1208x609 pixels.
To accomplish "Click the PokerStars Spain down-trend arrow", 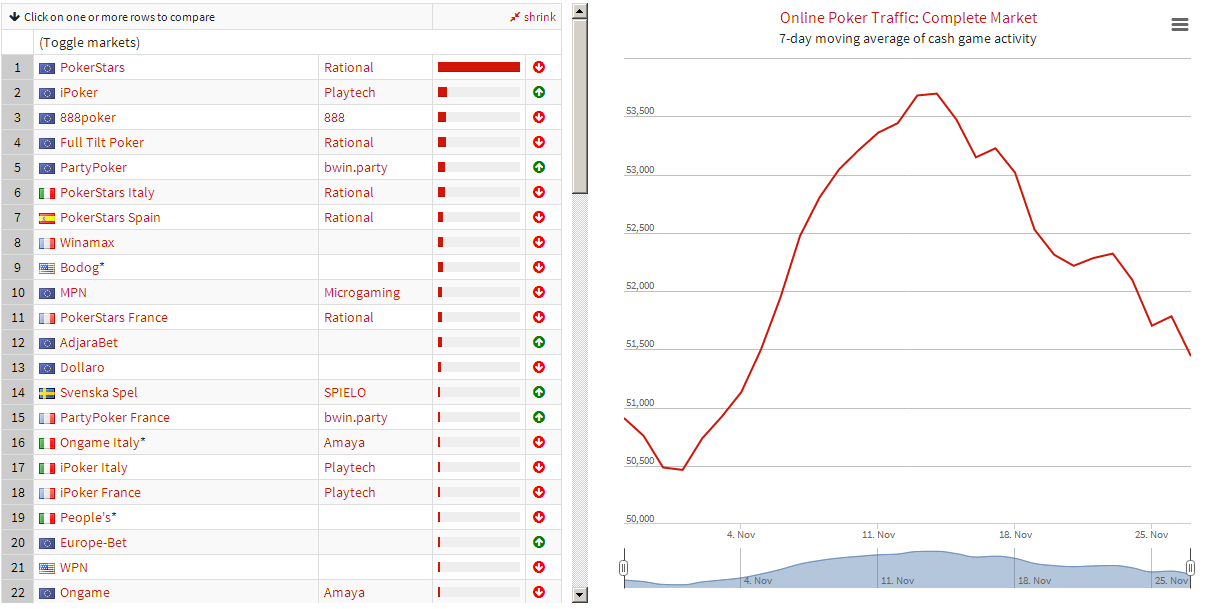I will coord(539,217).
